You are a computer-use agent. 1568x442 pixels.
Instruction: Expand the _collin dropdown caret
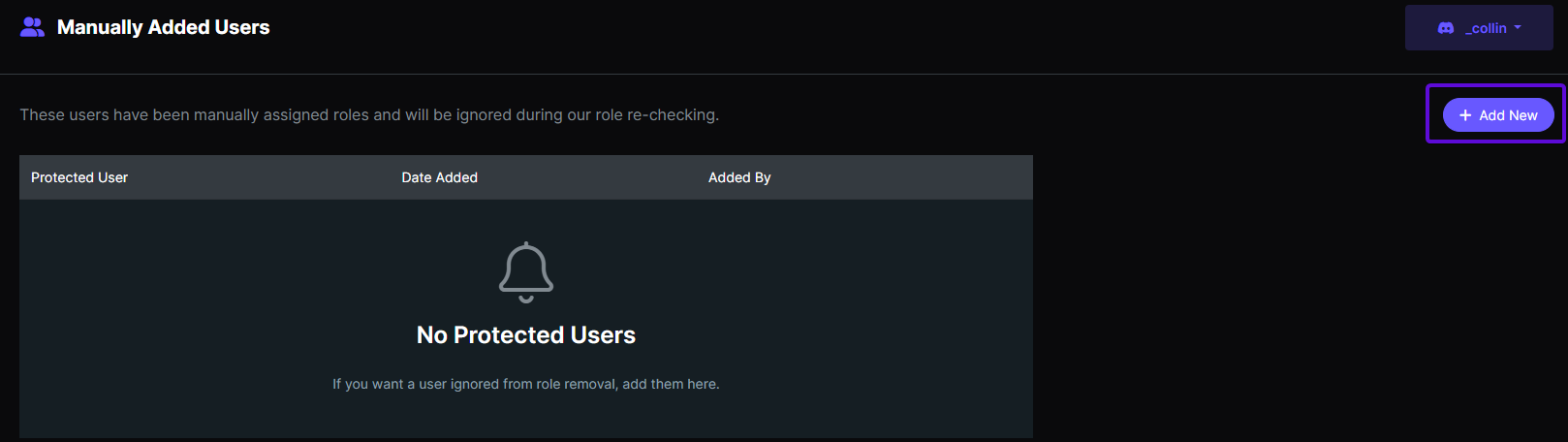(x=1518, y=28)
